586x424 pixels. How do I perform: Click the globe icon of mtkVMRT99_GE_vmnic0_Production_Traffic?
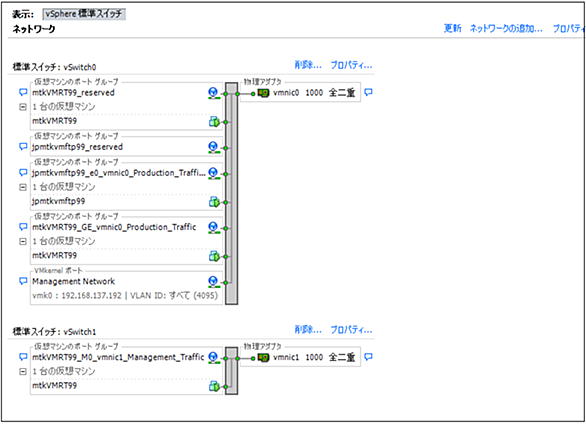pyautogui.click(x=213, y=228)
